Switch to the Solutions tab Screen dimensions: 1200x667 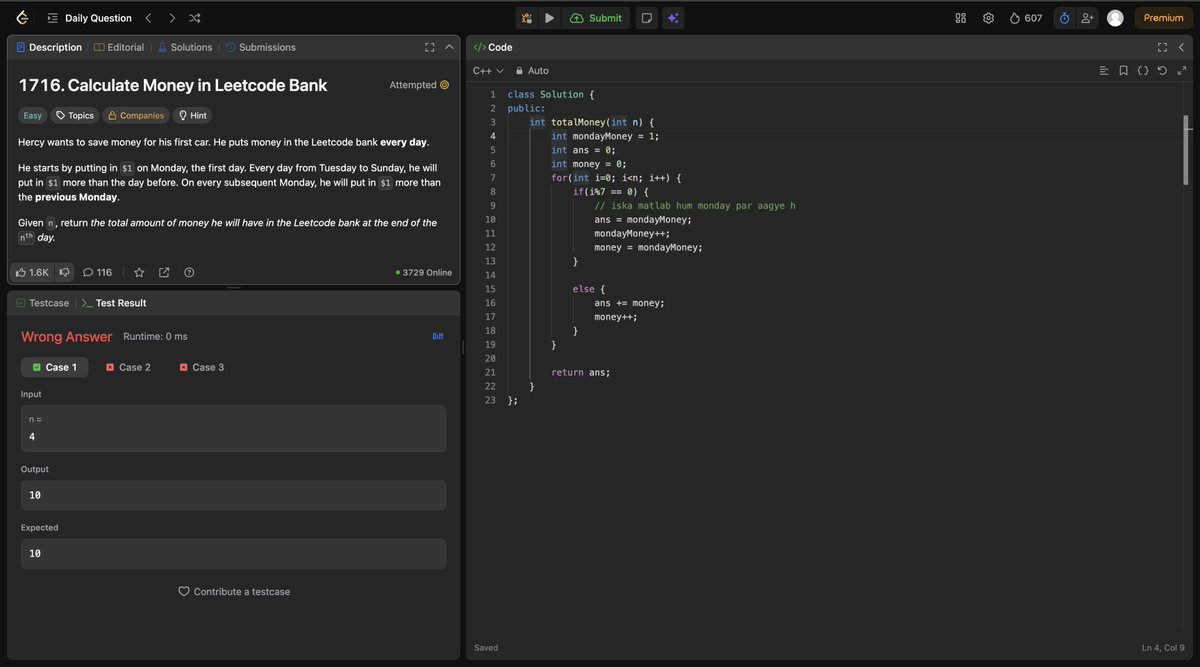click(x=184, y=47)
